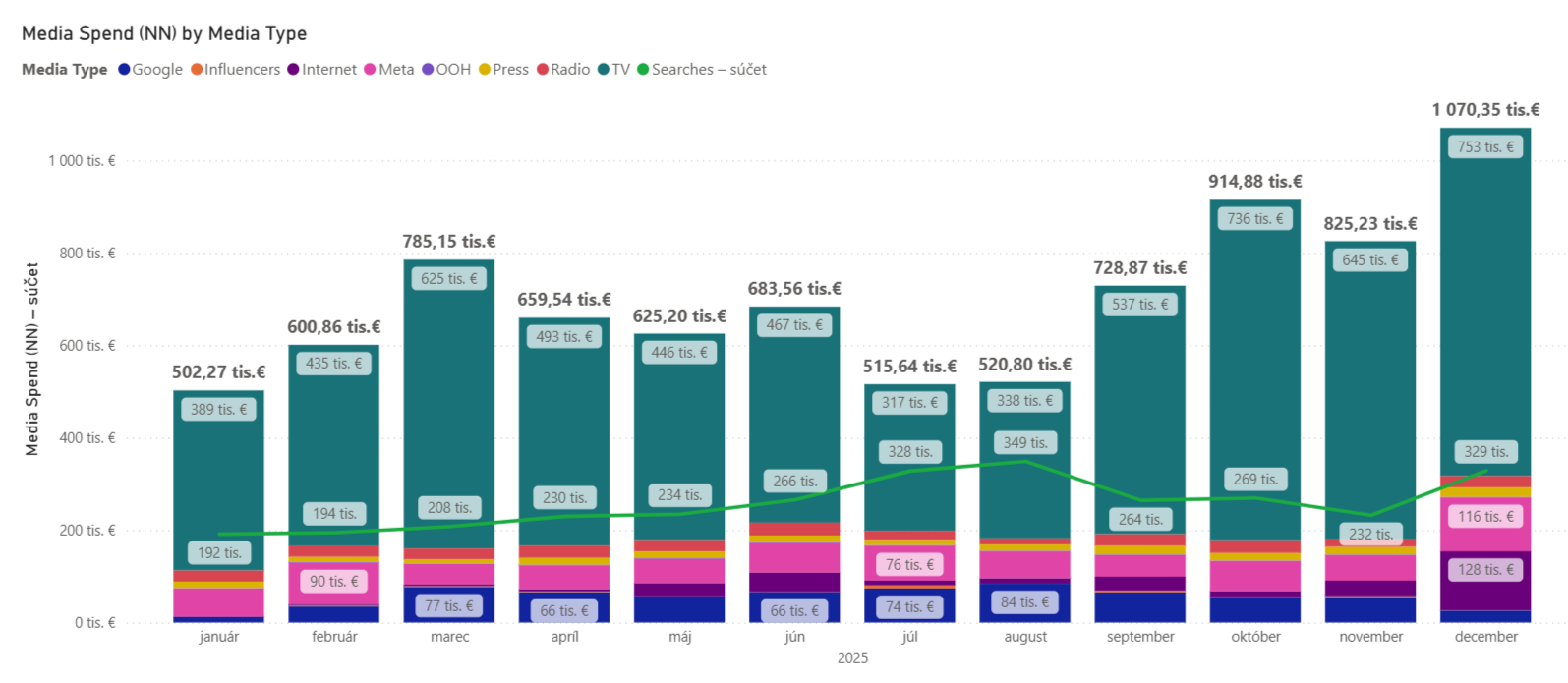Click chart title 'Media Spend (NN) by Media Type'

coord(164,33)
